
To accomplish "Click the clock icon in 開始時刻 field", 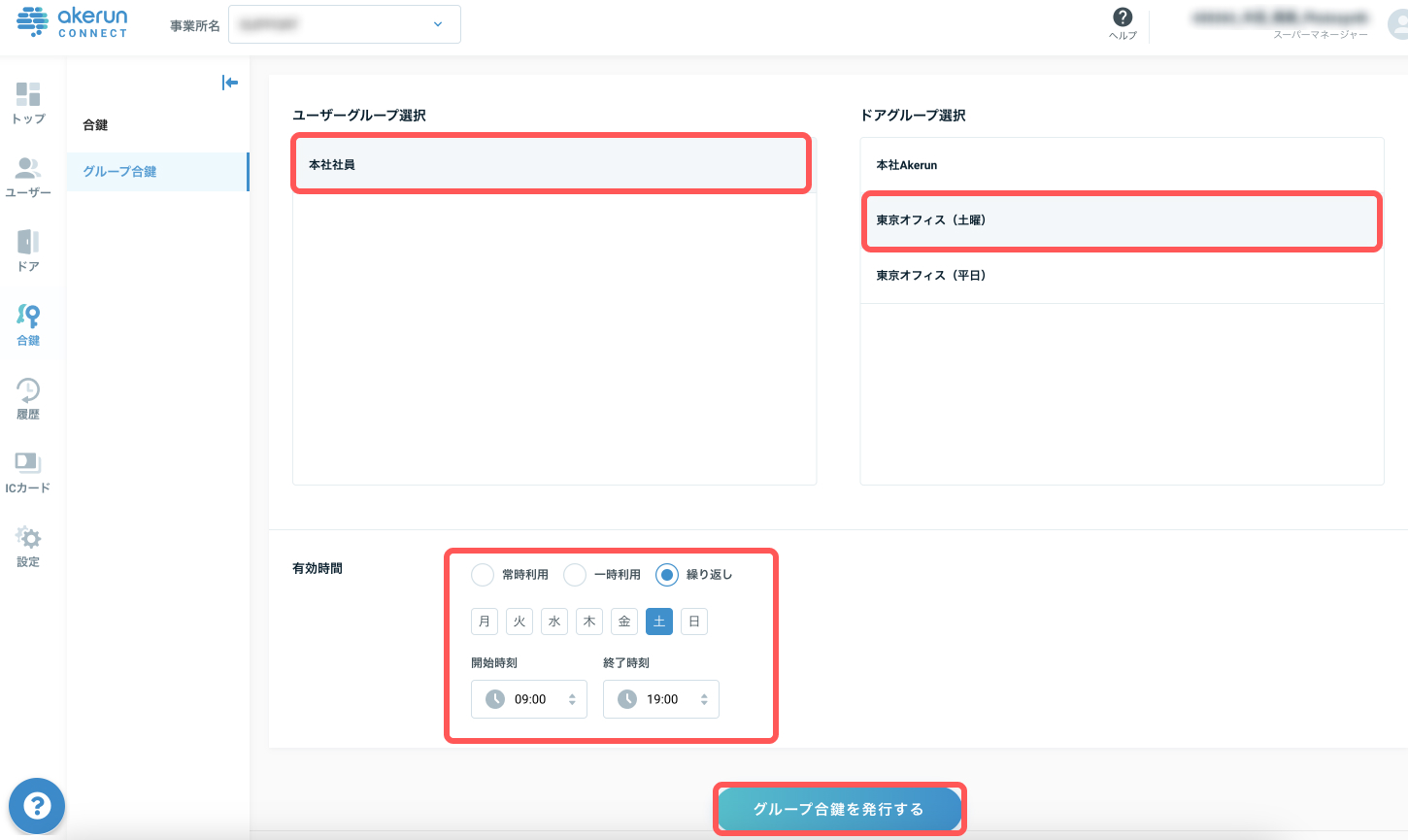I will tap(495, 699).
